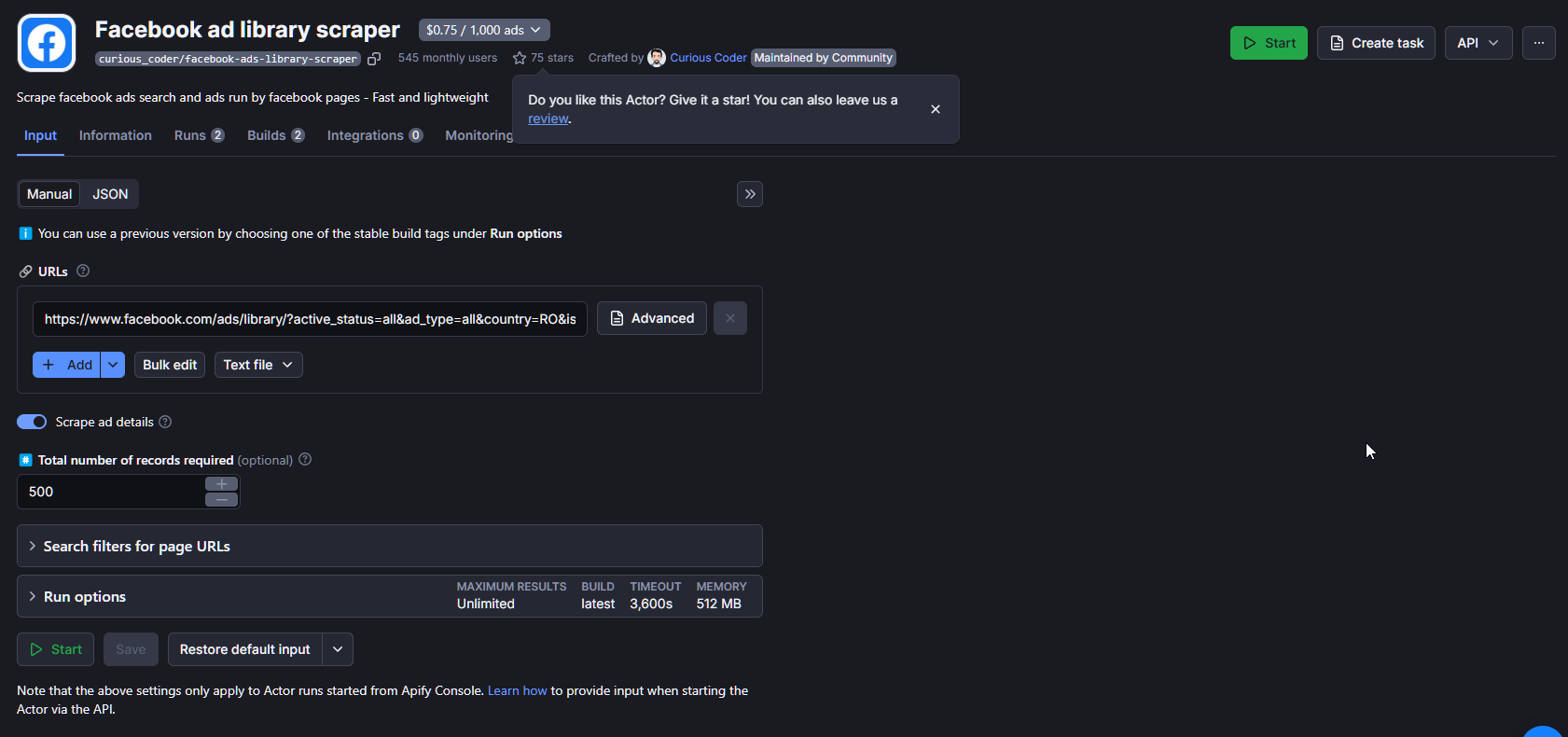Image resolution: width=1568 pixels, height=737 pixels.
Task: Expand the Run options section
Action: tap(84, 596)
